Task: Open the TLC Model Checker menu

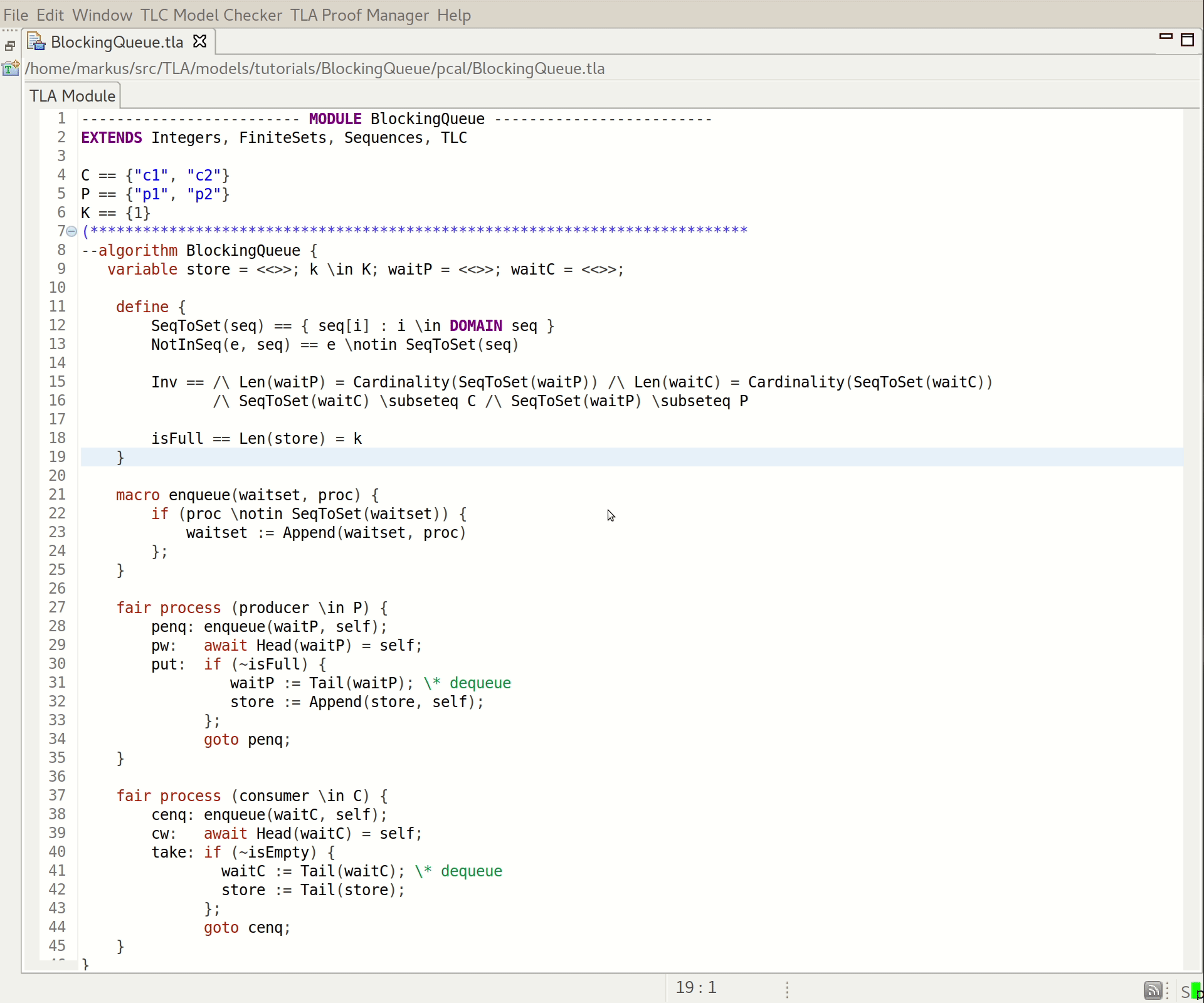Action: click(211, 15)
